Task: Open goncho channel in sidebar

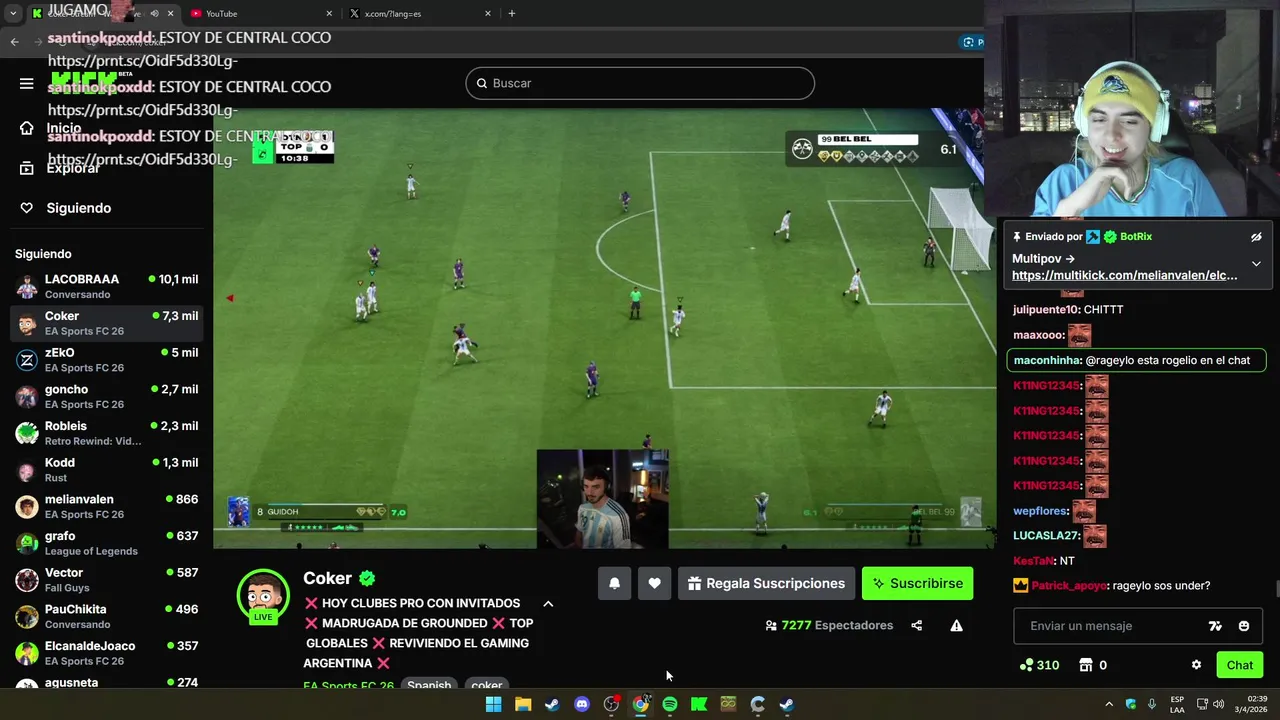Action: [x=106, y=397]
